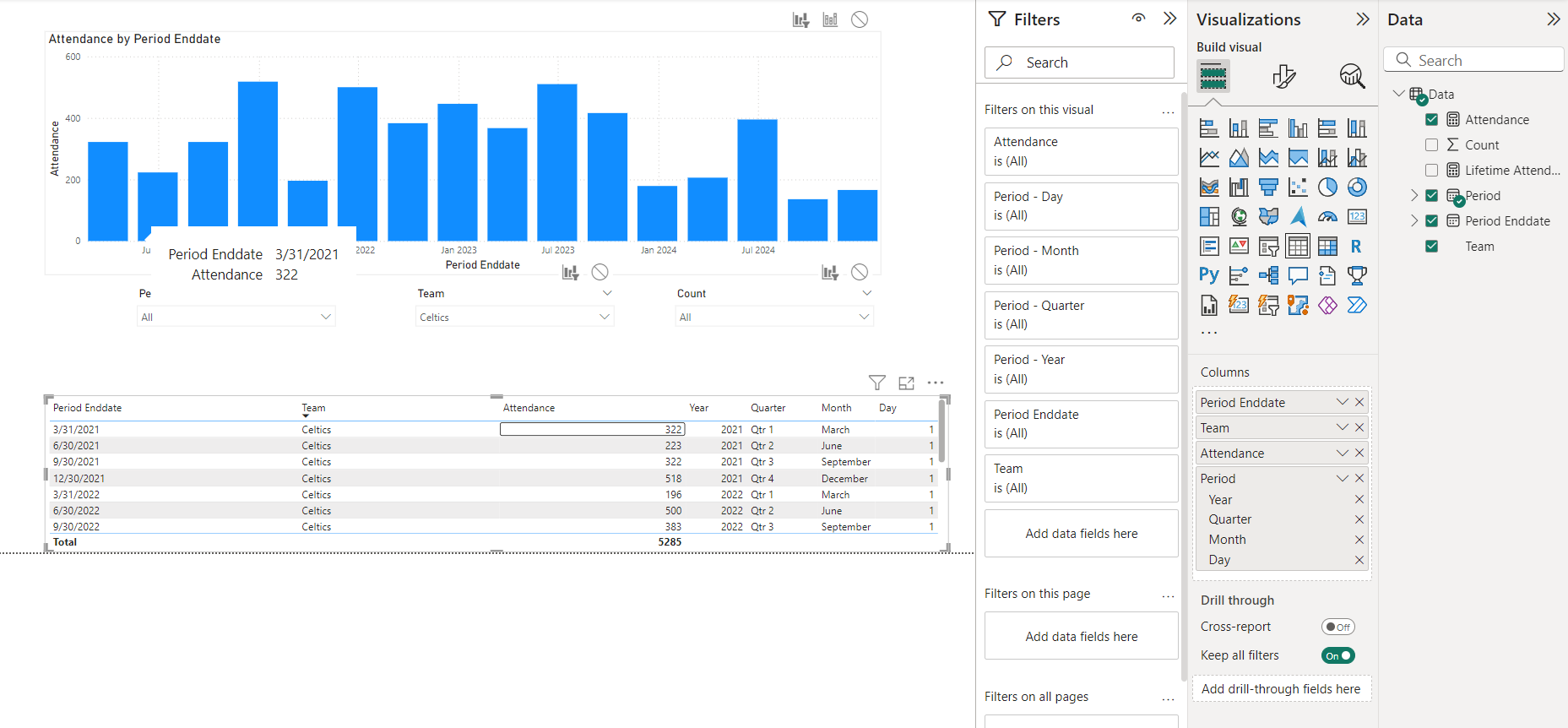The width and height of the screenshot is (1568, 728).
Task: Uncheck the Attendance field checkbox
Action: click(1431, 120)
